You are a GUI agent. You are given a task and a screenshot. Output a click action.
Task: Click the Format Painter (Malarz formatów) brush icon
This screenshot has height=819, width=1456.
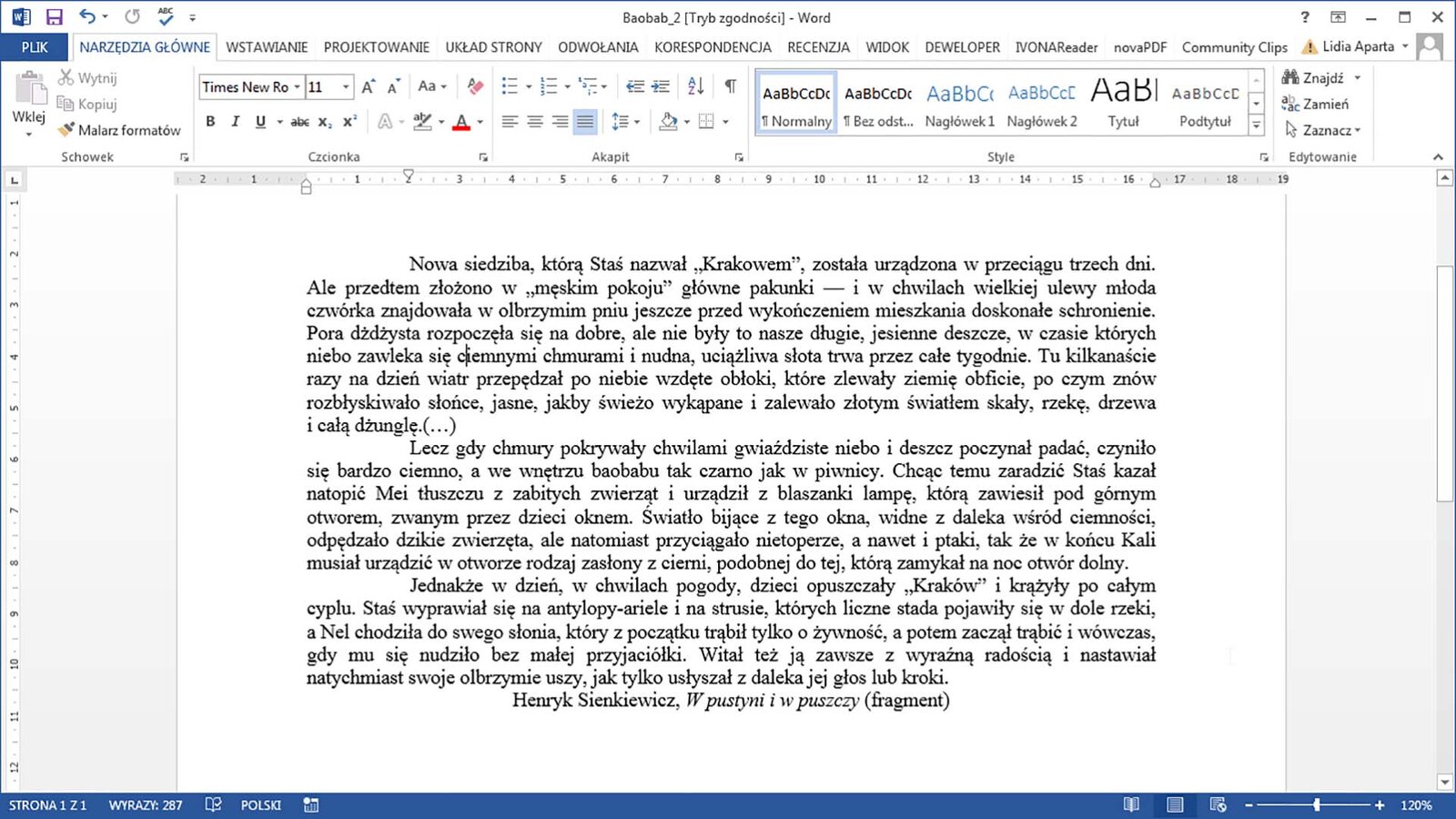[66, 130]
